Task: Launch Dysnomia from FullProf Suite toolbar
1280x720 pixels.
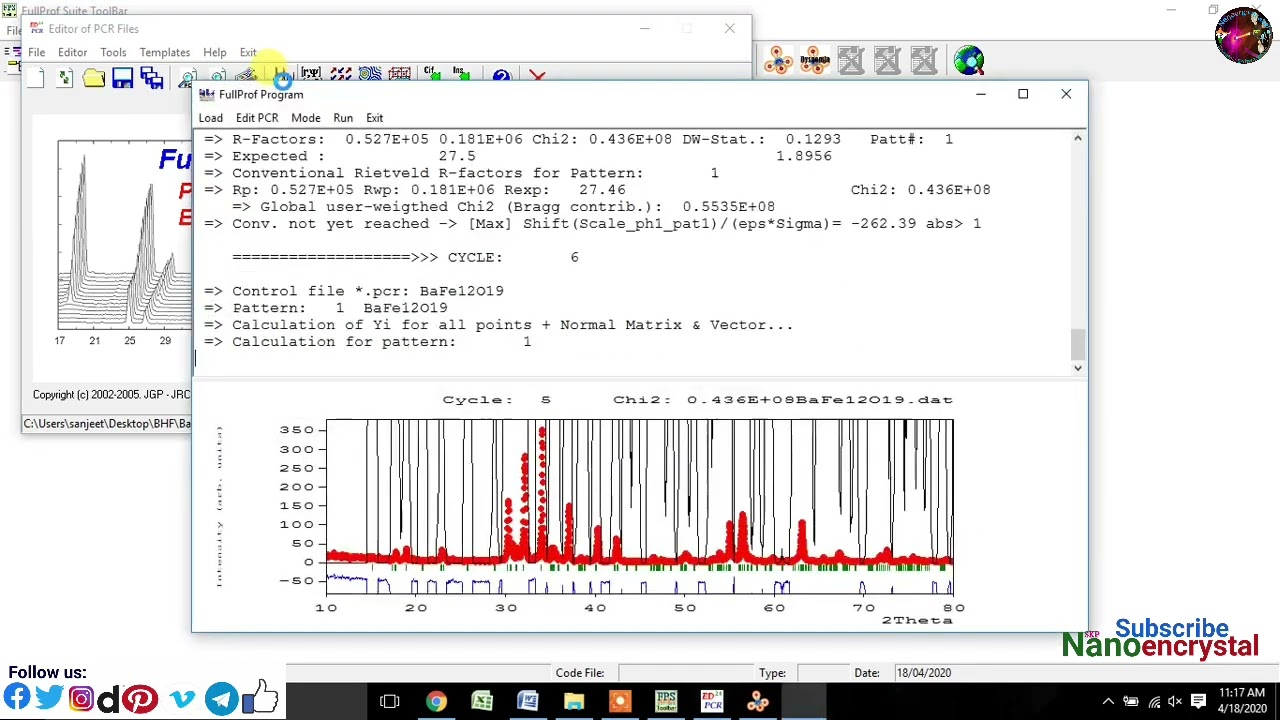Action: [x=814, y=61]
